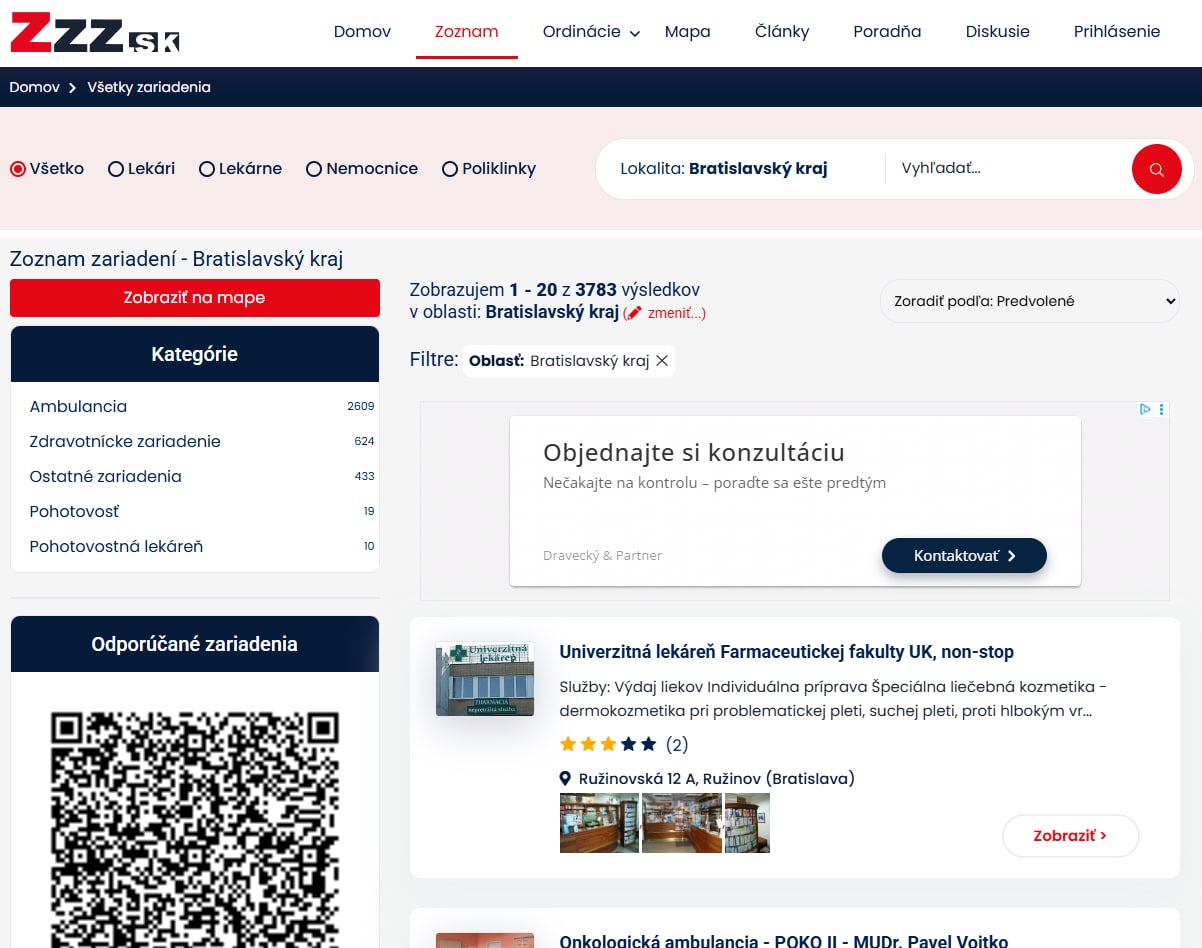Go to the Mapa menu item
The height and width of the screenshot is (948, 1202).
(687, 32)
